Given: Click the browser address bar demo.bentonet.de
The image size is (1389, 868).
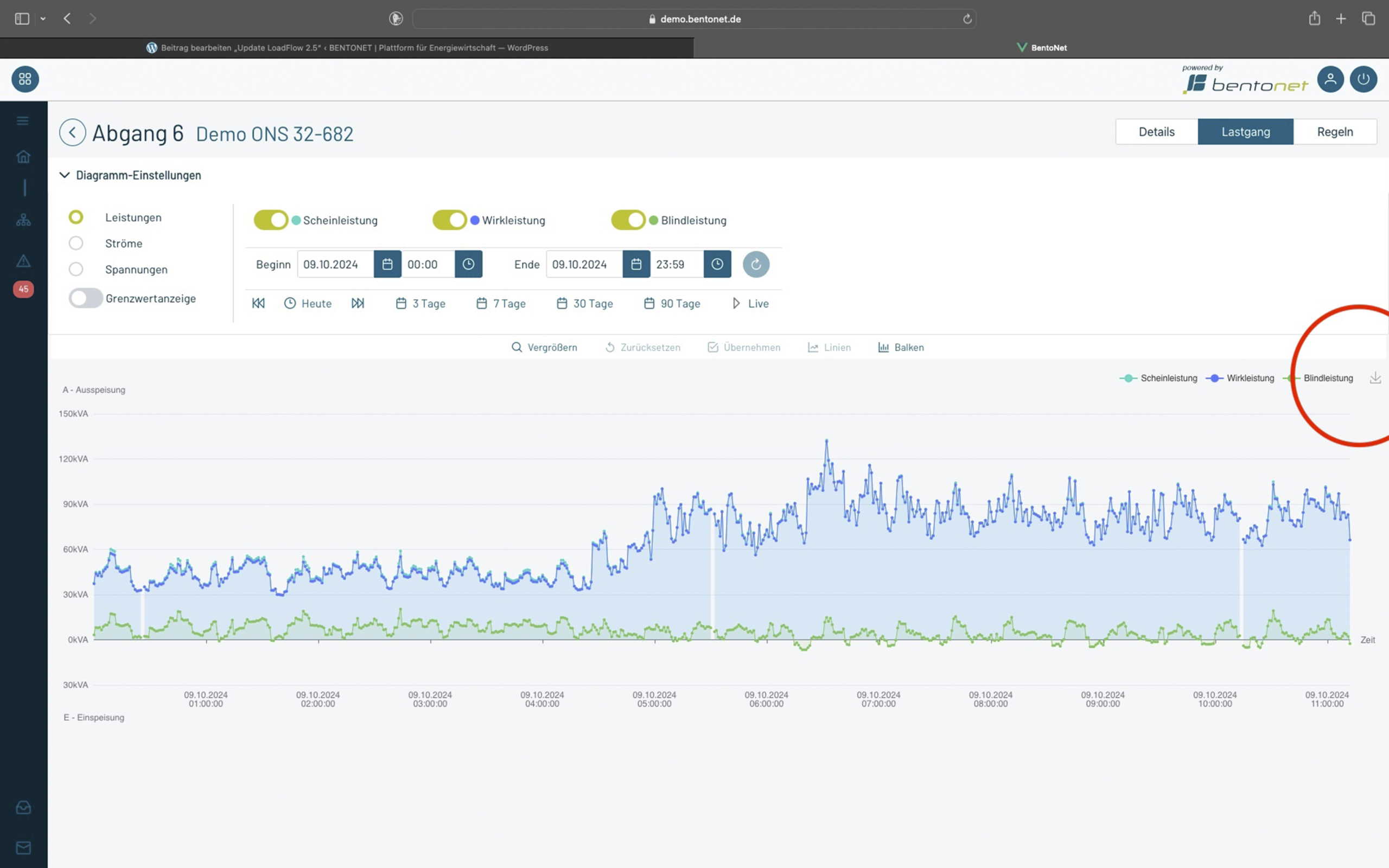Looking at the screenshot, I should pyautogui.click(x=694, y=19).
